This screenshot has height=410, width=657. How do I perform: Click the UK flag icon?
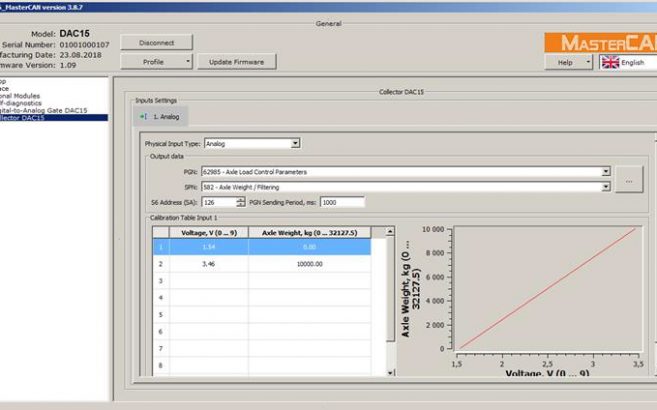(x=610, y=62)
